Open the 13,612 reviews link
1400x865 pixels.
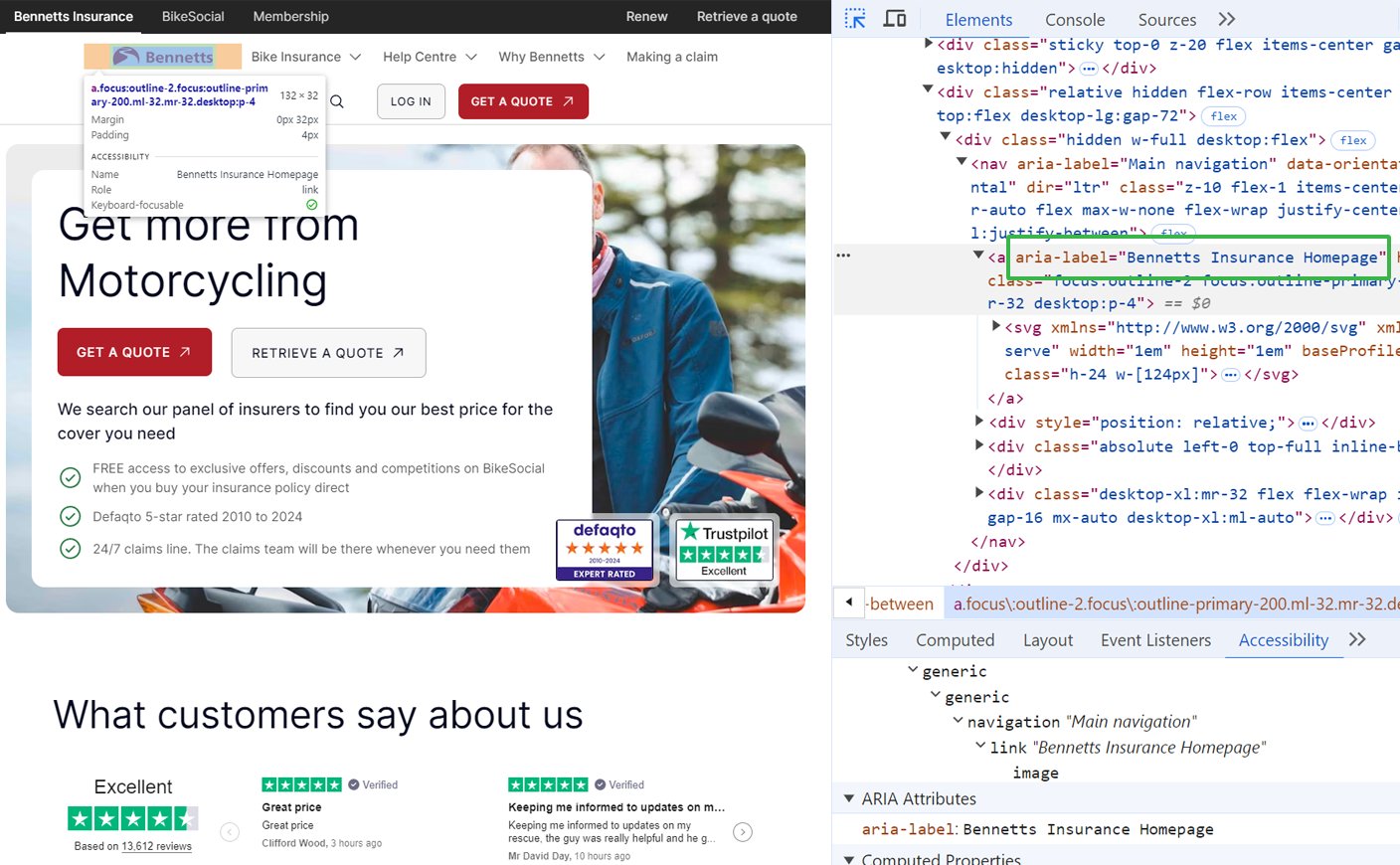pos(157,846)
